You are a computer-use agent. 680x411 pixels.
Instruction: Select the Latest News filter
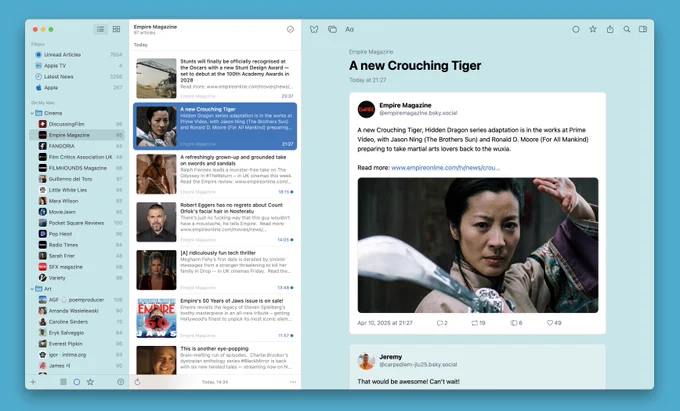tap(77, 76)
